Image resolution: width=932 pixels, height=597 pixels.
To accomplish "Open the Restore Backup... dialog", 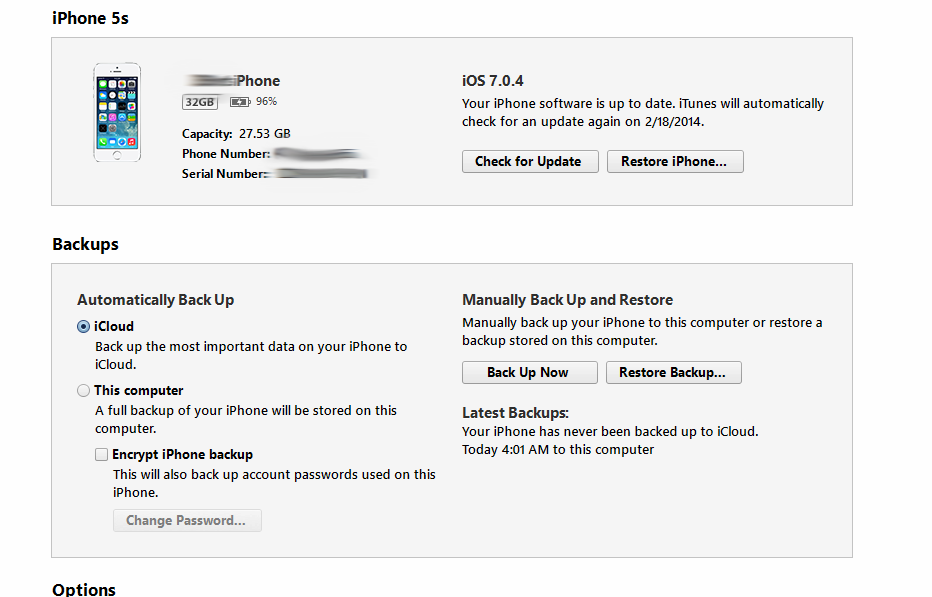I will click(673, 373).
